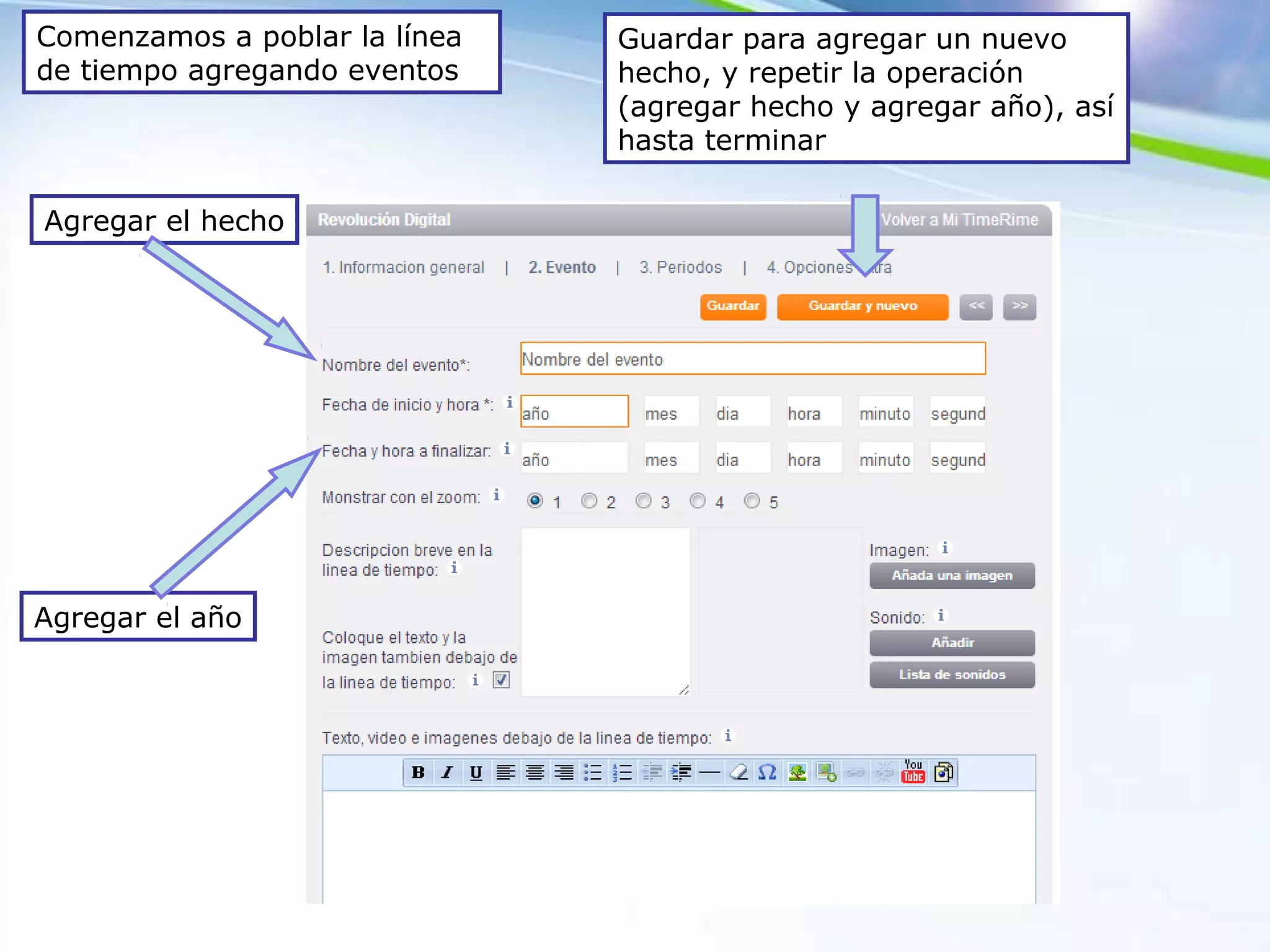The image size is (1270, 952).
Task: Click the end date segund field
Action: tap(957, 457)
